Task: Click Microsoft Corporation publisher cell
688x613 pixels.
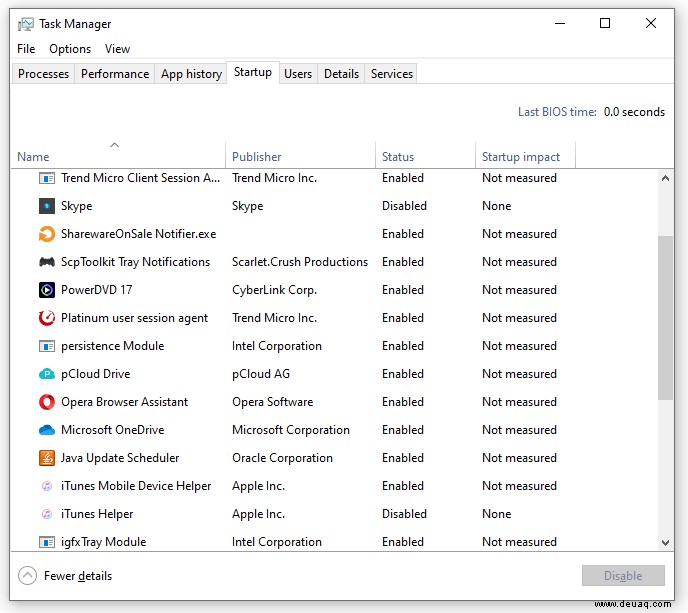Action: coord(290,430)
